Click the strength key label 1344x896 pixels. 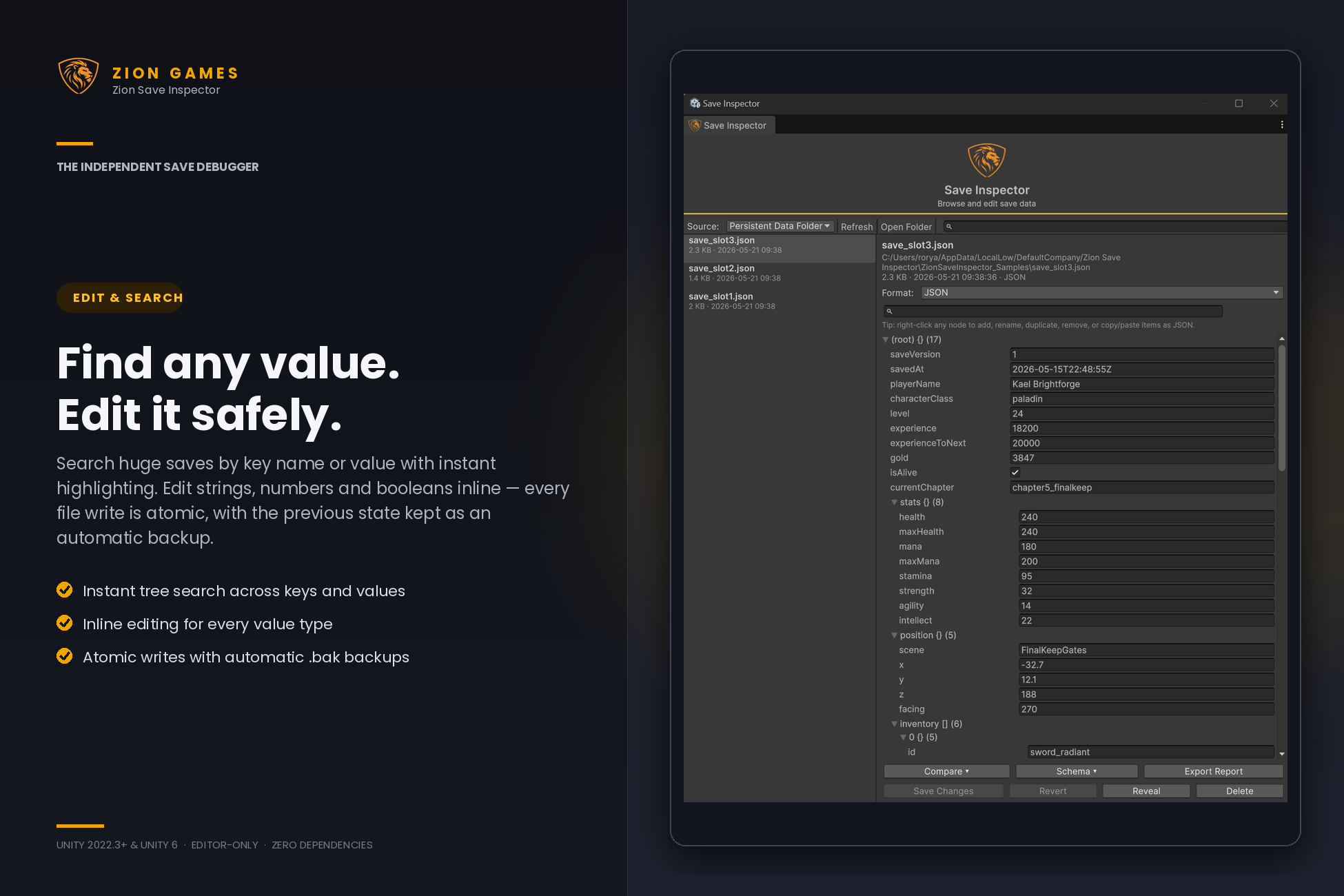click(x=916, y=591)
